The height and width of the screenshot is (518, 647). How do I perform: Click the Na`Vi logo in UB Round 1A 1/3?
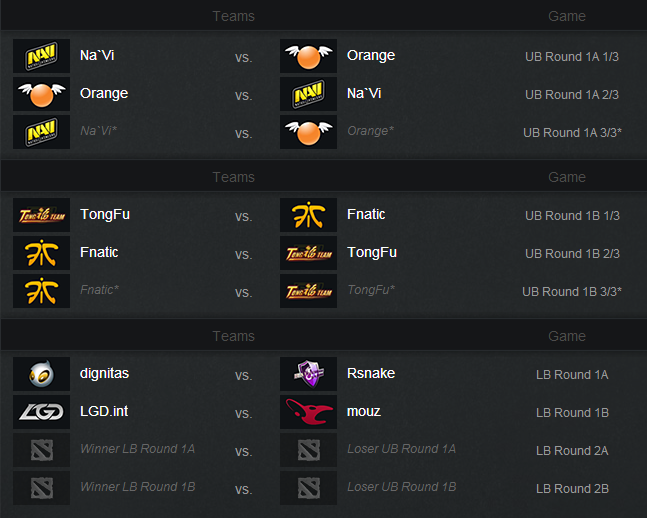41,56
